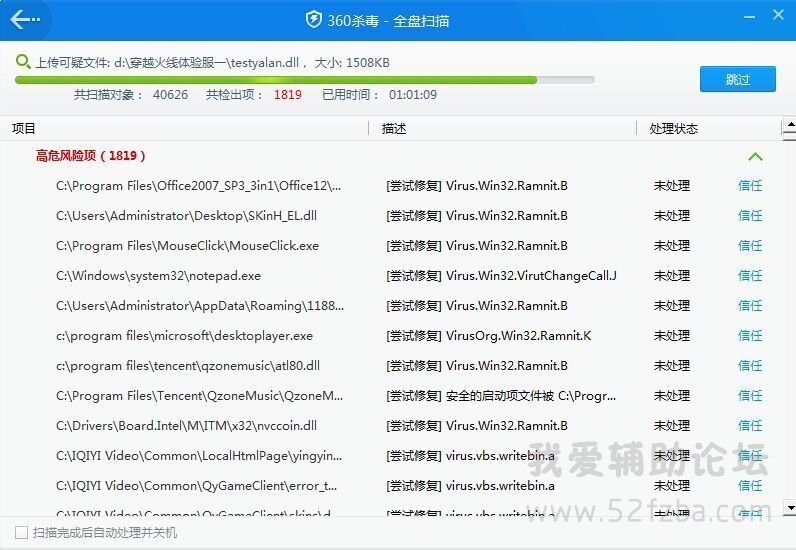The width and height of the screenshot is (796, 550).
Task: Trust the QzoneMusic\QzoneM... entry
Action: click(750, 396)
